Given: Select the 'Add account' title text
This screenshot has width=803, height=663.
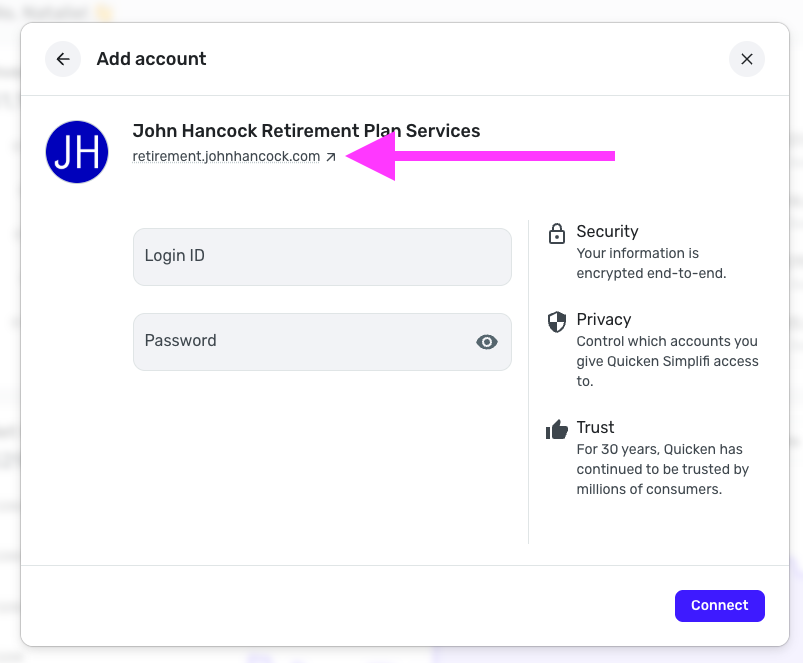Looking at the screenshot, I should tap(152, 59).
